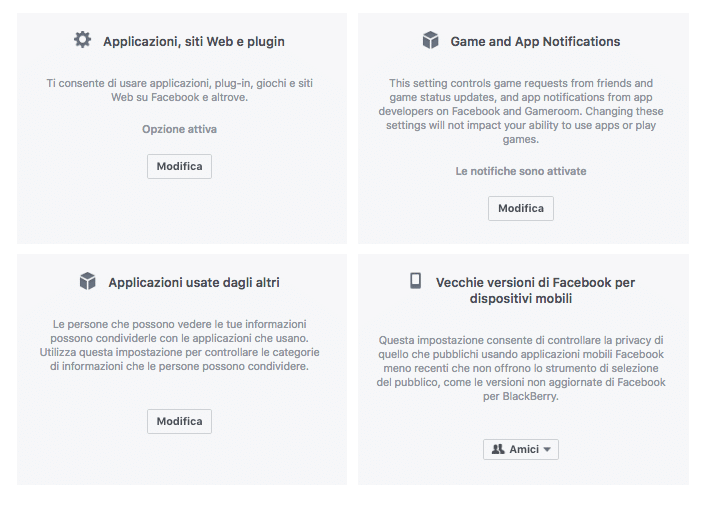Image resolution: width=711 pixels, height=508 pixels.
Task: Click the description about plug-in, giochi e siti Web
Action: coord(179,91)
